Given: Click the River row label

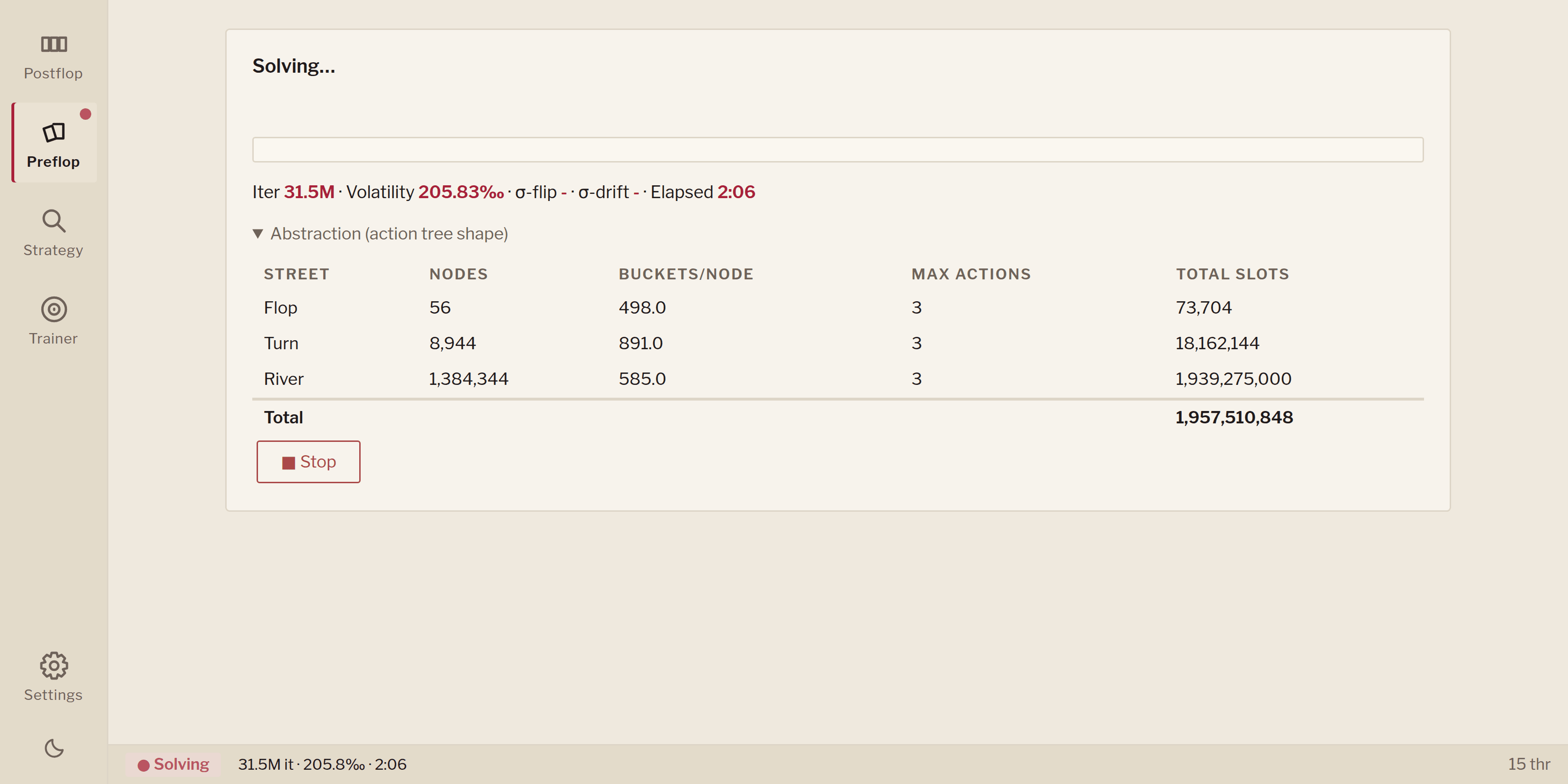Looking at the screenshot, I should tap(284, 379).
